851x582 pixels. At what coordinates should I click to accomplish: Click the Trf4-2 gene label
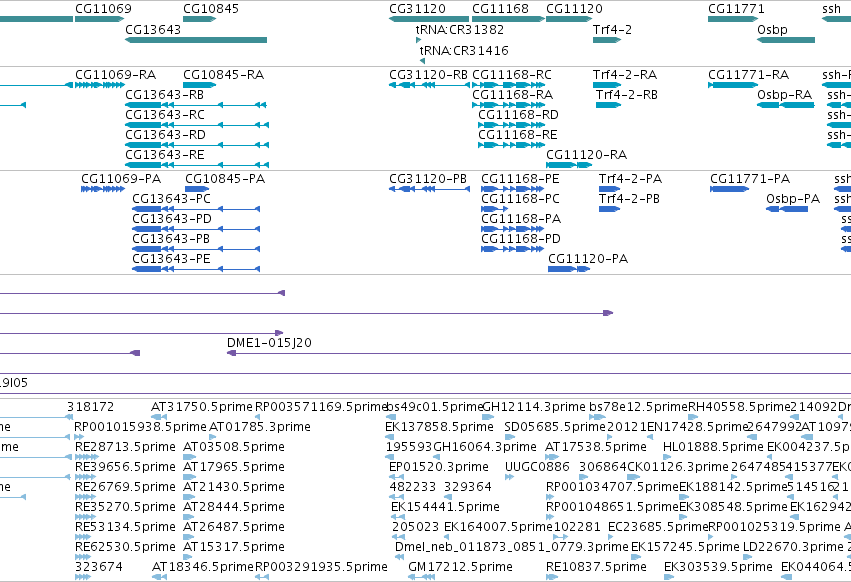[612, 29]
